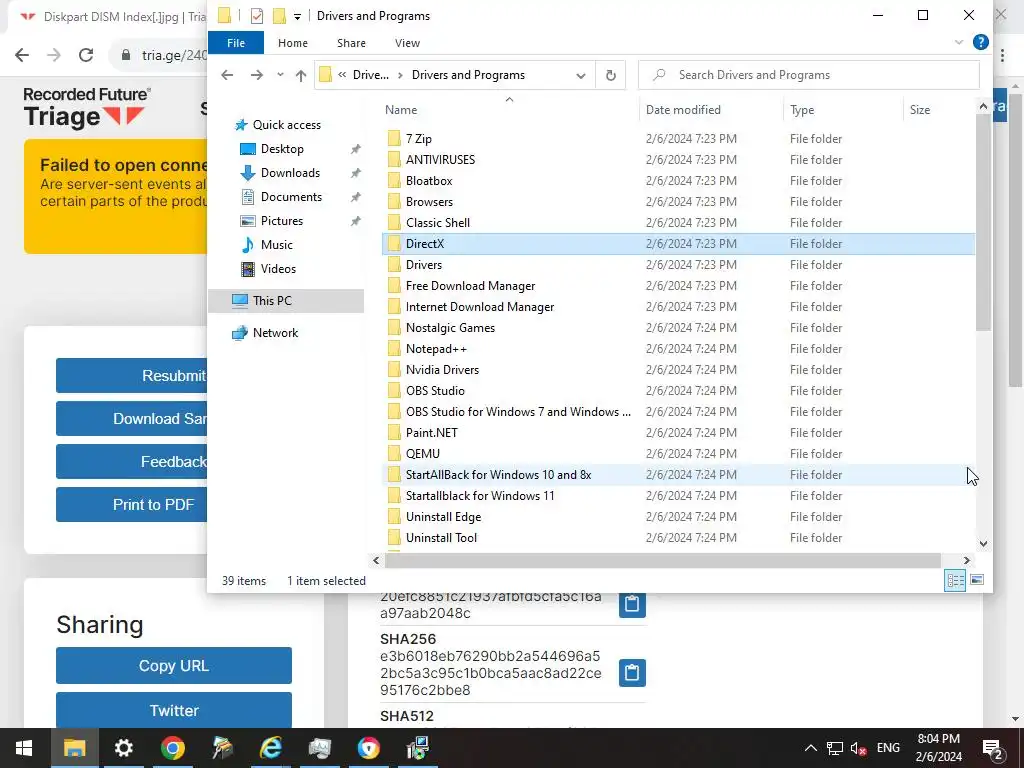The image size is (1024, 768).
Task: Sort by Name column header
Action: pos(509,110)
